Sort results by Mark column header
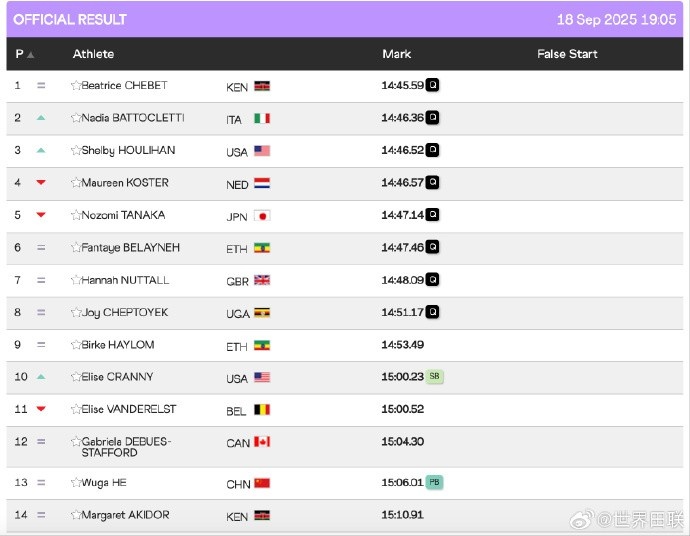Image resolution: width=690 pixels, height=536 pixels. [x=396, y=54]
